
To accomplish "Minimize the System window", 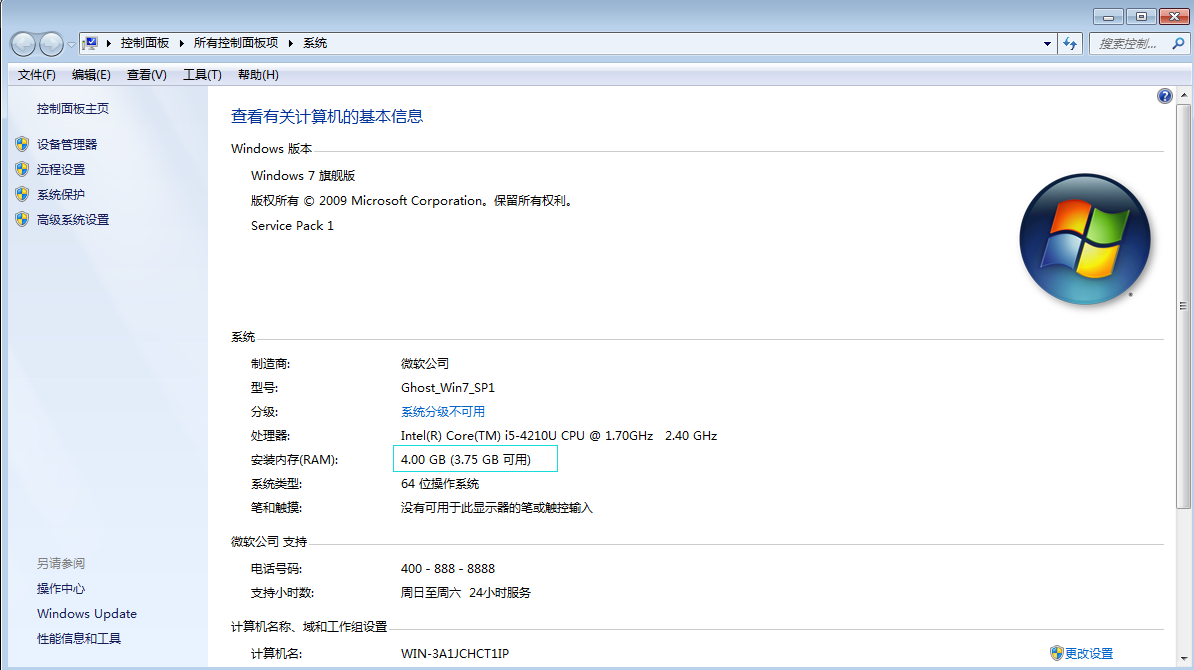I will click(x=1109, y=17).
